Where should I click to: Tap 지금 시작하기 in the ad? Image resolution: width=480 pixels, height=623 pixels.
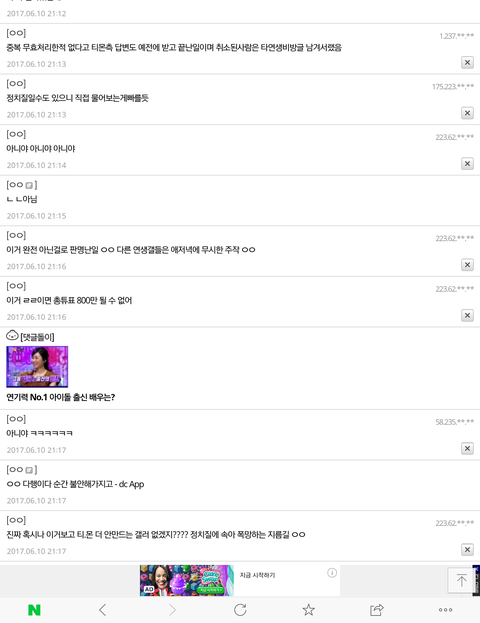[257, 575]
